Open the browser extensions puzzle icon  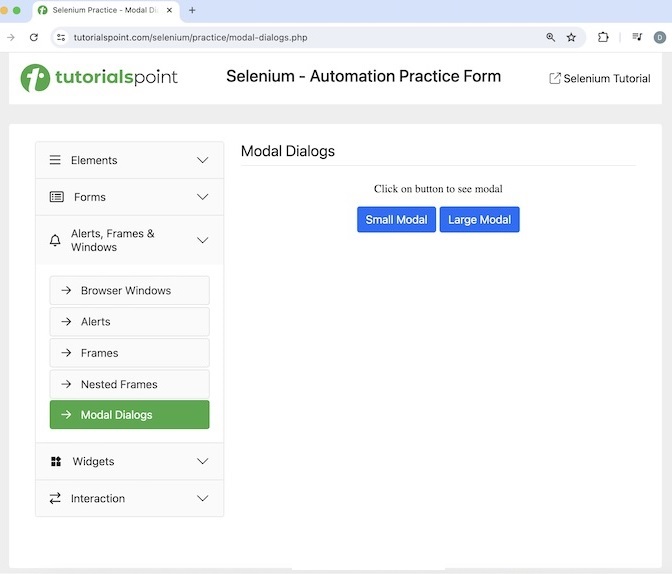click(x=603, y=37)
